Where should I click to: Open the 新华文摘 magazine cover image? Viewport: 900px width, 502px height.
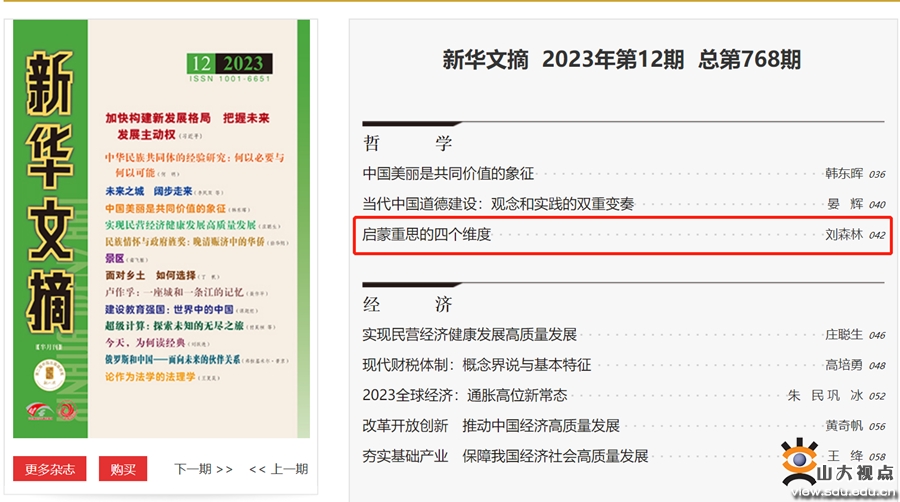click(x=161, y=228)
